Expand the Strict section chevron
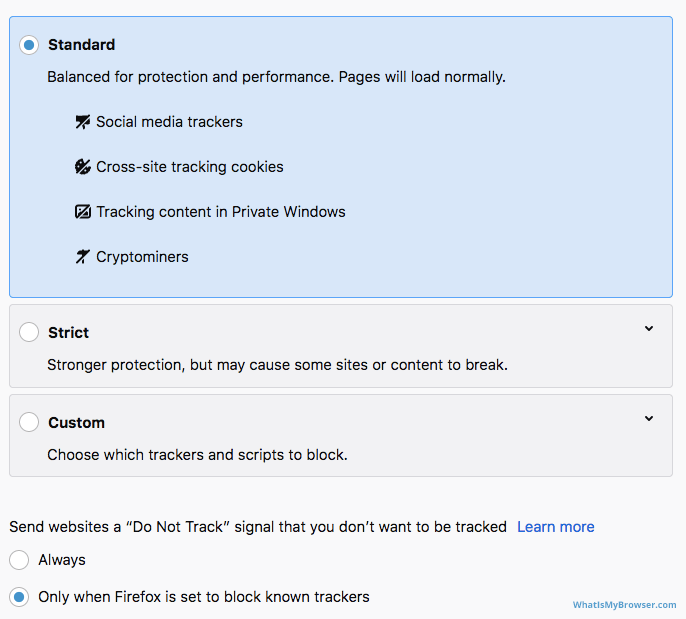This screenshot has width=686, height=619. tap(649, 329)
